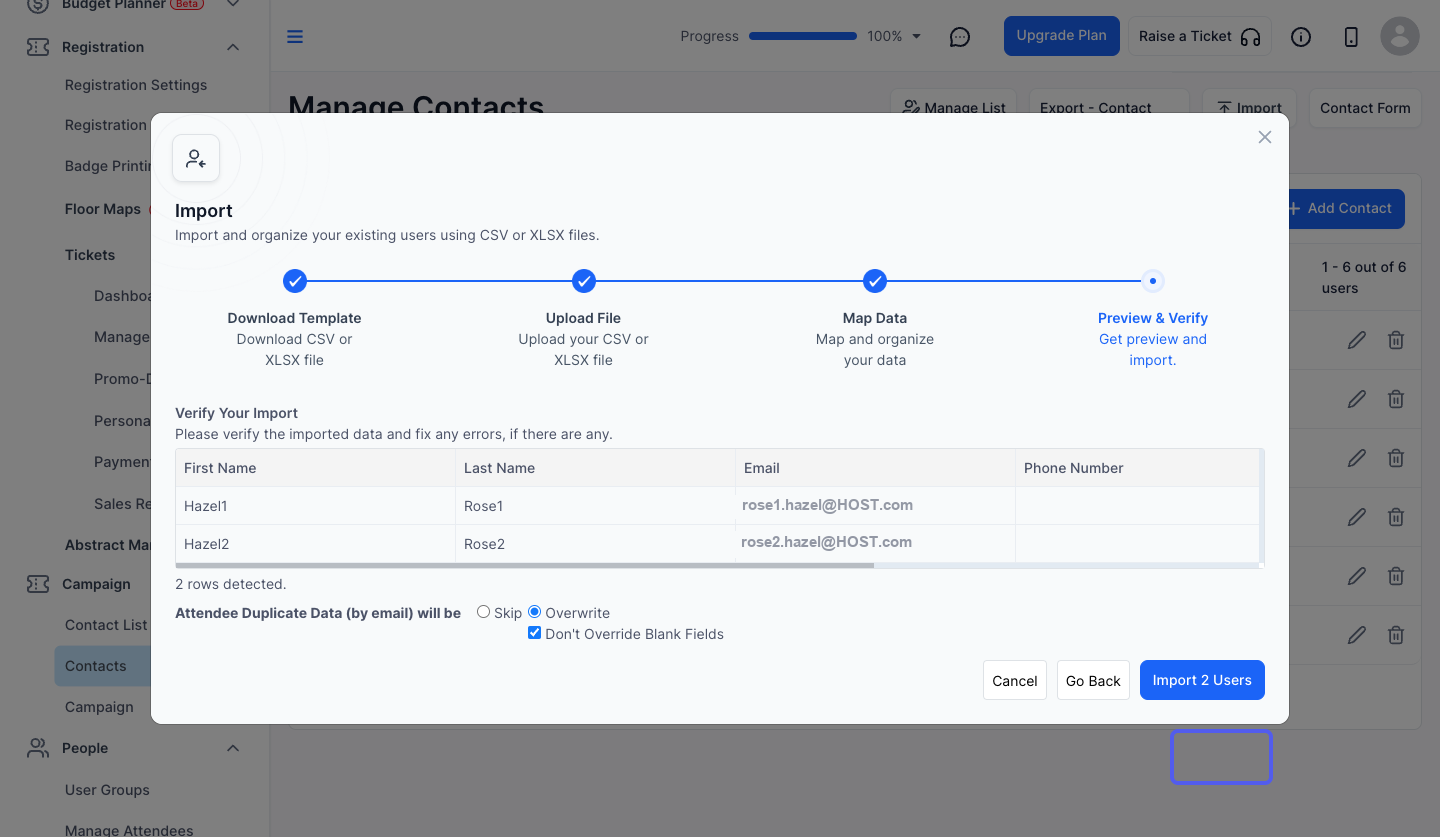Click the Cancel button

click(x=1015, y=680)
